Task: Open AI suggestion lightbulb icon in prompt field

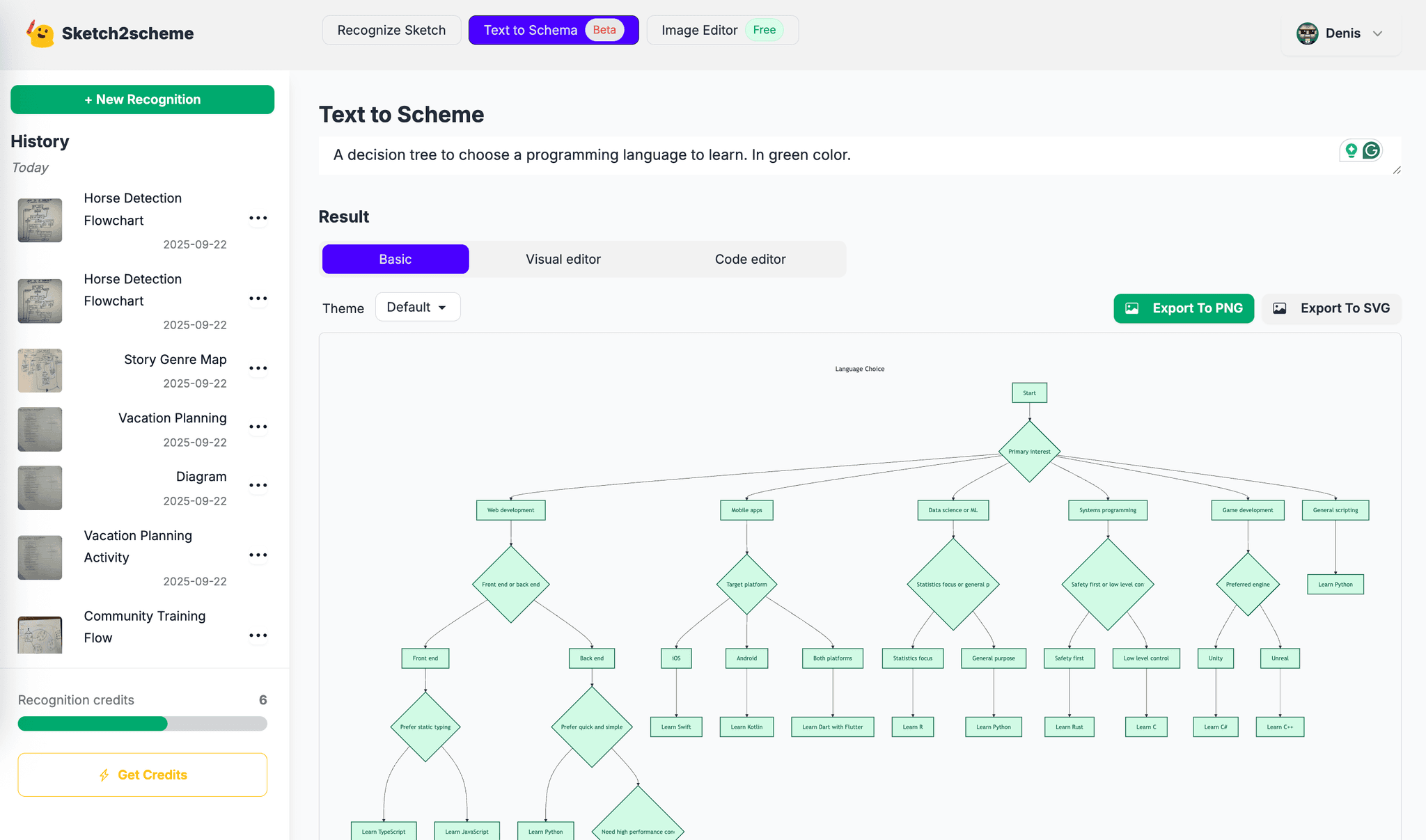Action: pyautogui.click(x=1351, y=150)
